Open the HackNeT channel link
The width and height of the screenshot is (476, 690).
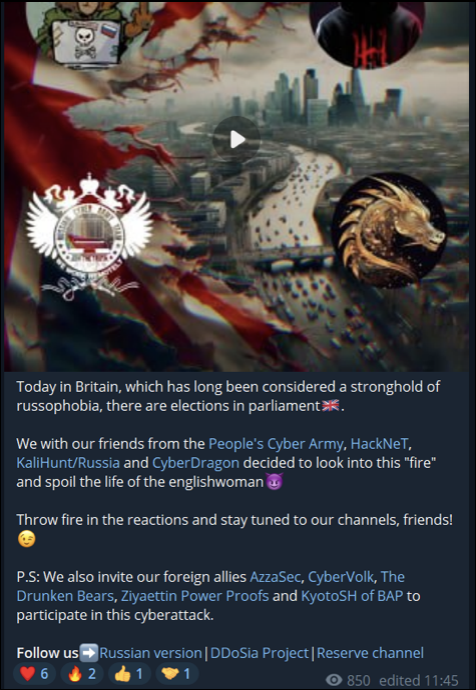(379, 444)
